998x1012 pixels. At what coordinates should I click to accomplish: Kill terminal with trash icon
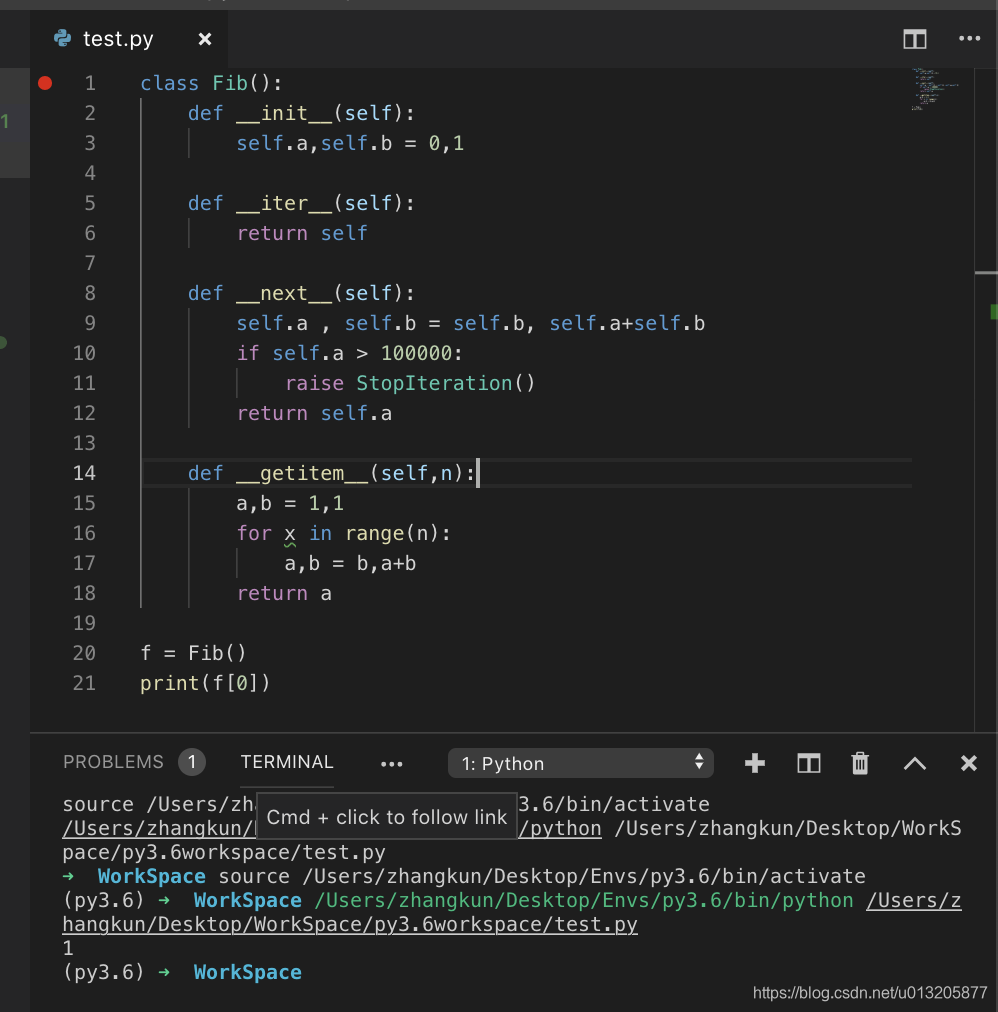coord(860,764)
